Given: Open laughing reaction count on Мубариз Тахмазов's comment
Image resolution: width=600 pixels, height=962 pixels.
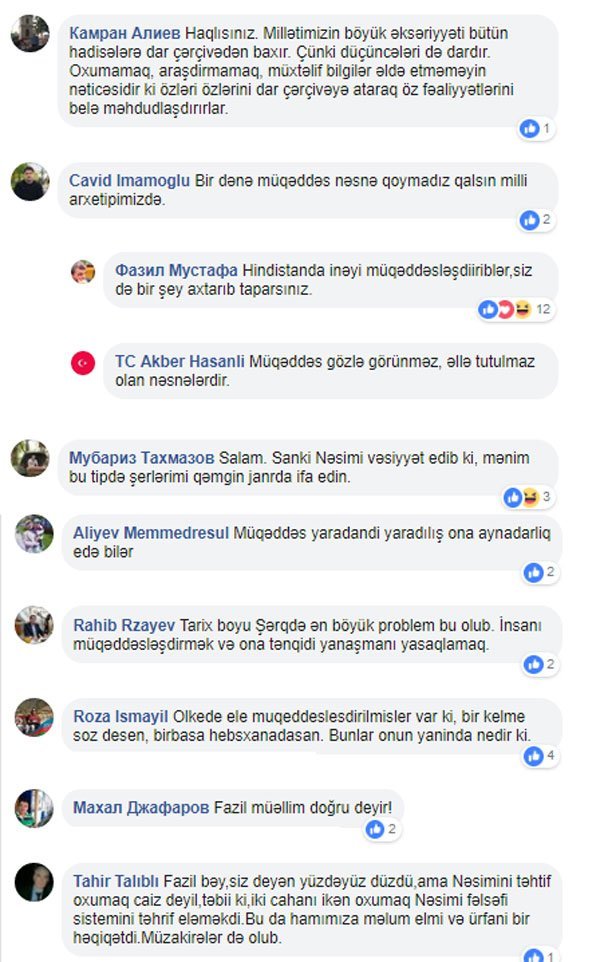Looking at the screenshot, I should click(529, 497).
